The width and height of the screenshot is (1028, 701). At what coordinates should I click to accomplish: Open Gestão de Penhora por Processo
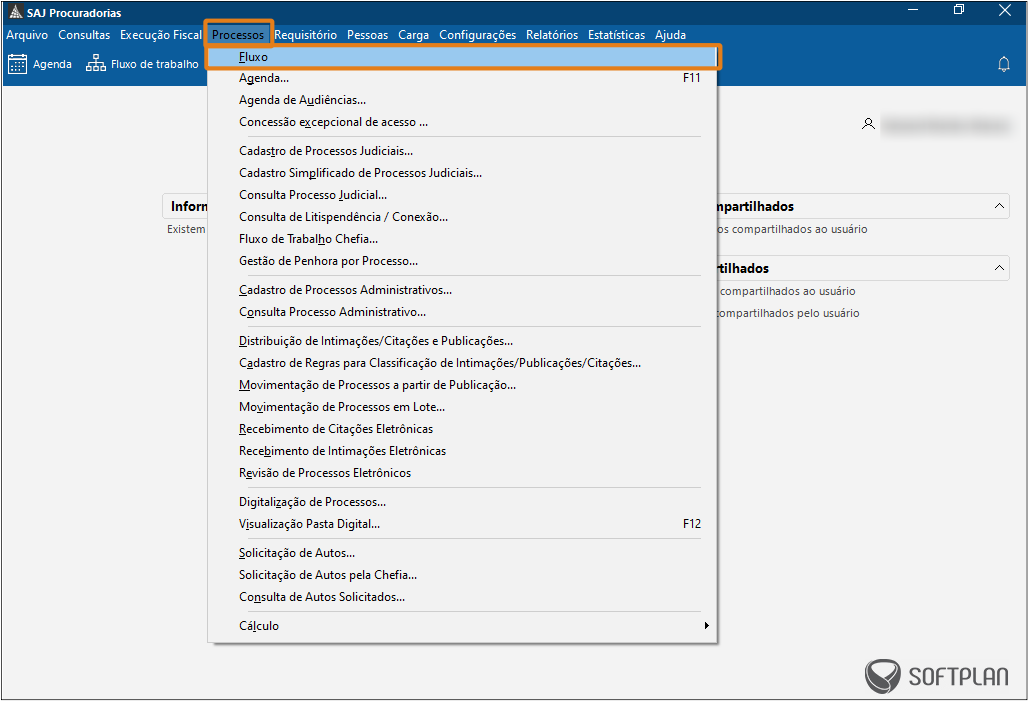[462, 261]
